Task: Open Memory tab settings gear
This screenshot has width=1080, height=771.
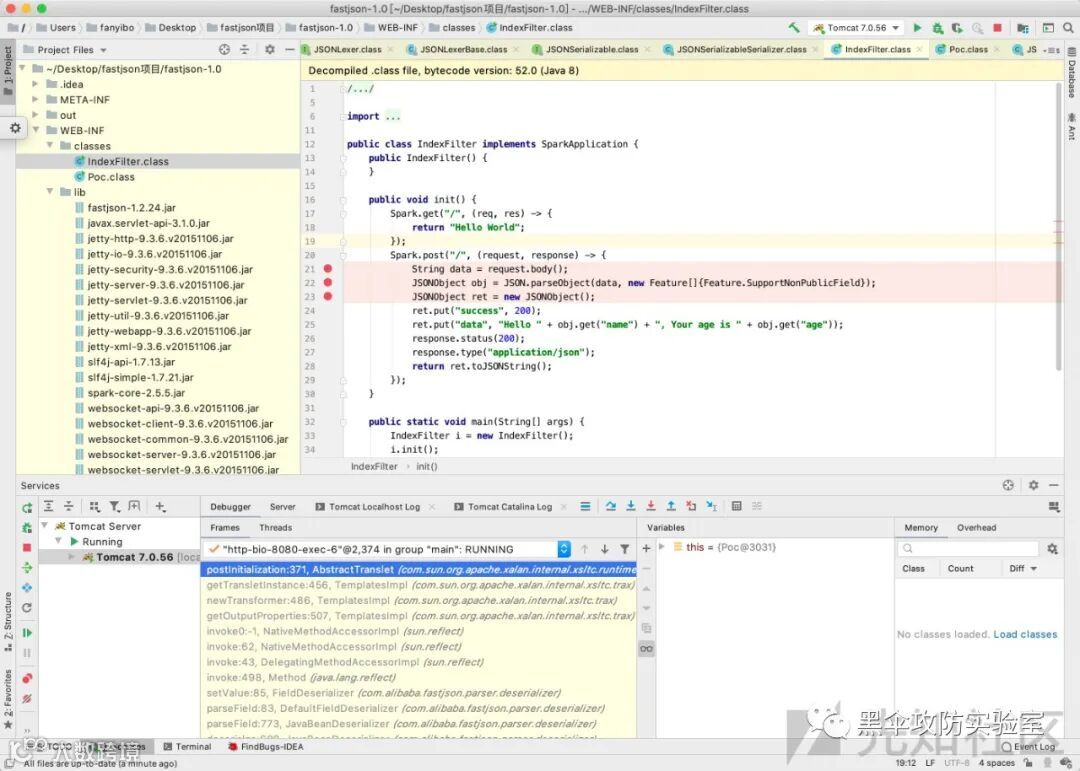Action: click(1052, 548)
